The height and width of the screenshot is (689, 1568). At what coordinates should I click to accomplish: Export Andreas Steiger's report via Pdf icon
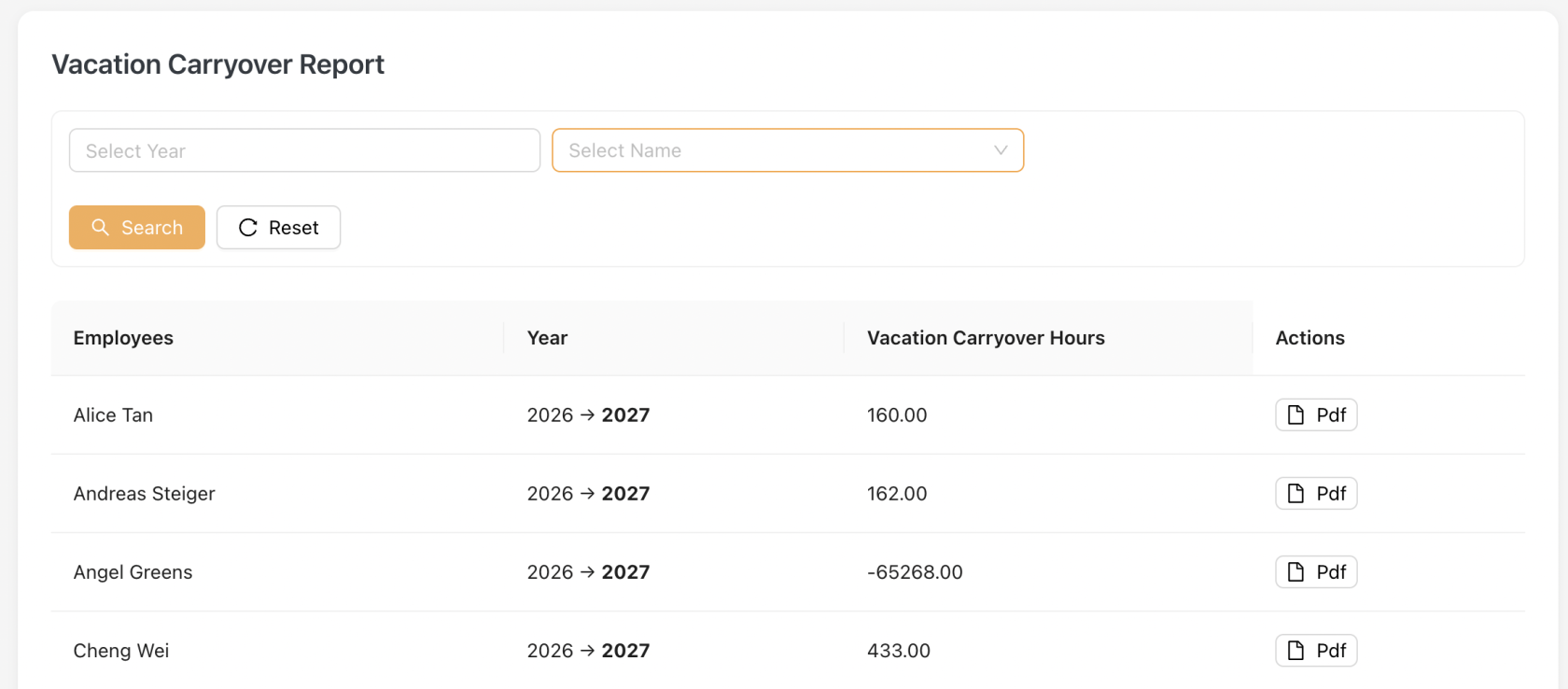click(x=1295, y=493)
